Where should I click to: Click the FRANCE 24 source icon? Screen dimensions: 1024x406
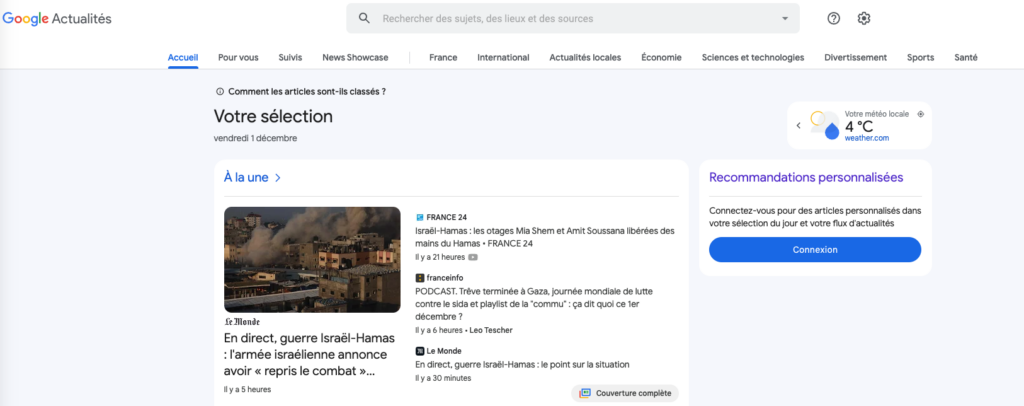point(420,217)
